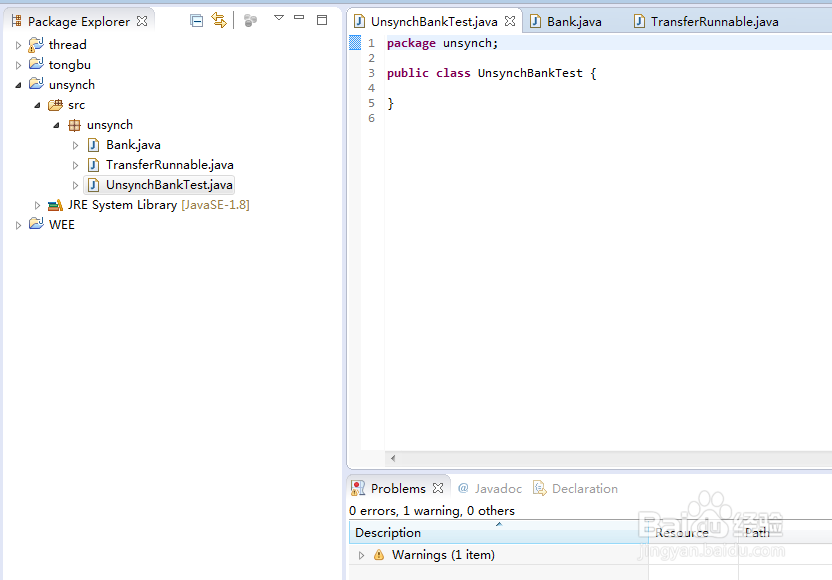The height and width of the screenshot is (580, 832).
Task: Expand the Warnings (1 item) group
Action: (x=361, y=556)
